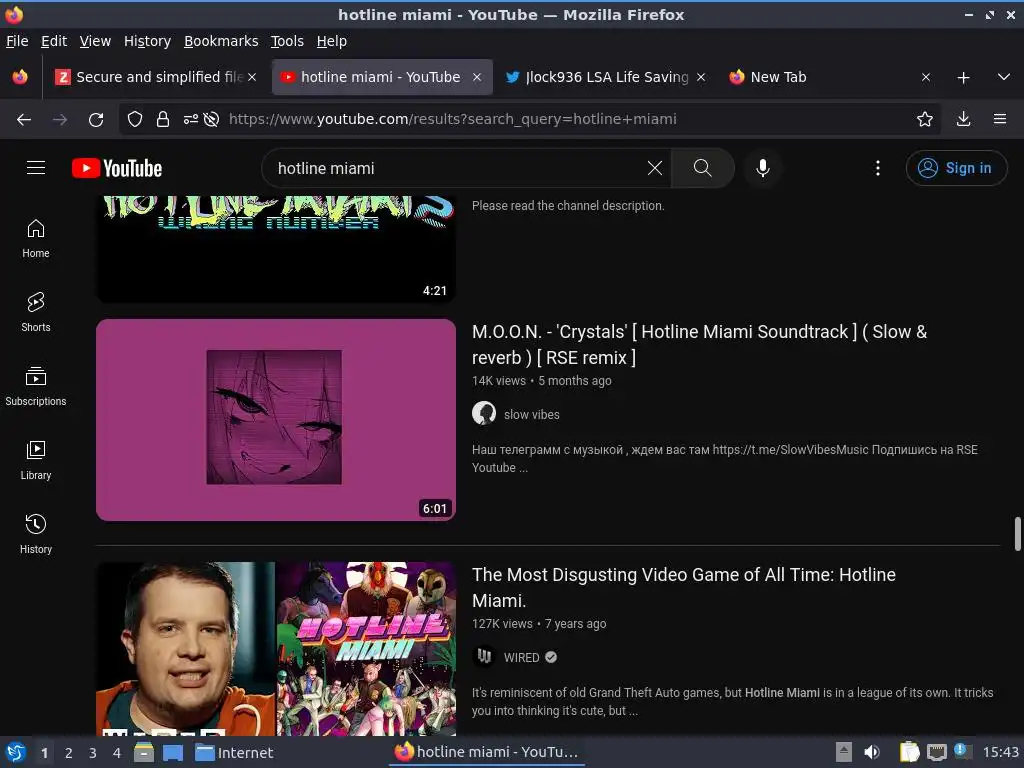Open the taskbar volume icon

coord(871,752)
